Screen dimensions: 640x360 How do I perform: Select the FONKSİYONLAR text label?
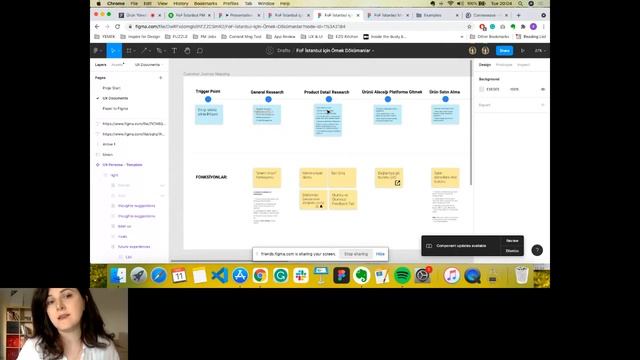click(x=211, y=177)
